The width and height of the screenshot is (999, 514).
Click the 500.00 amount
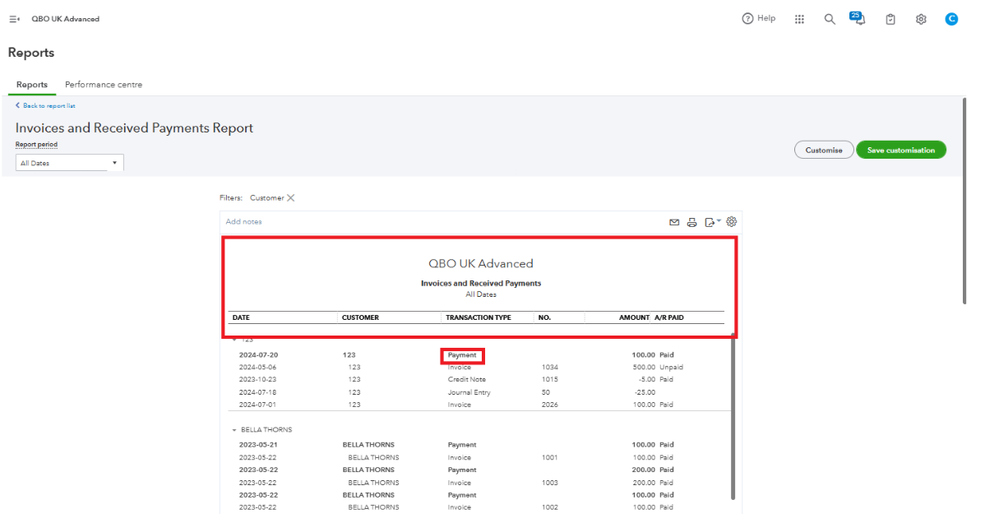pyautogui.click(x=643, y=368)
